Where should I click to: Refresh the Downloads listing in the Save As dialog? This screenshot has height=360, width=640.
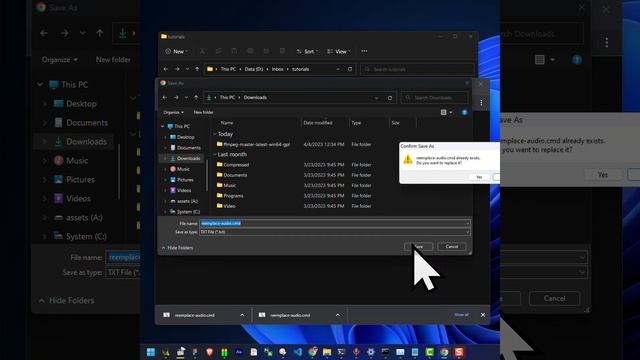coord(390,98)
